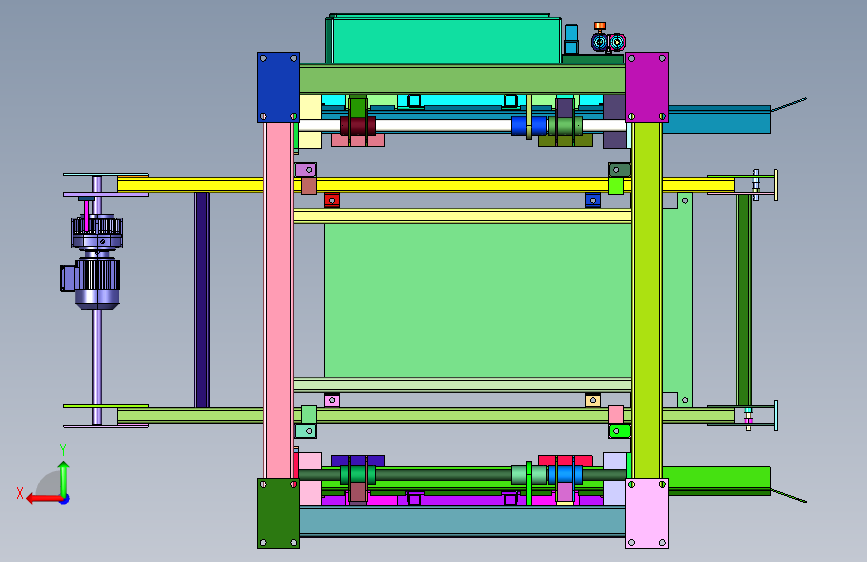Select the magenta corner plate on the frame

(646, 87)
